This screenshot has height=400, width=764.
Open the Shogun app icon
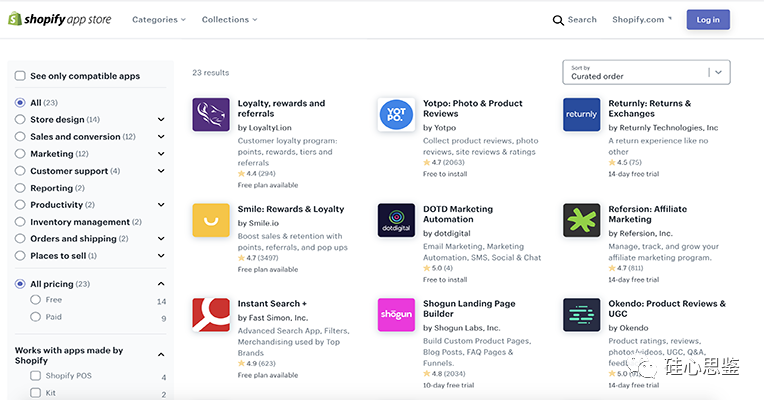[396, 315]
